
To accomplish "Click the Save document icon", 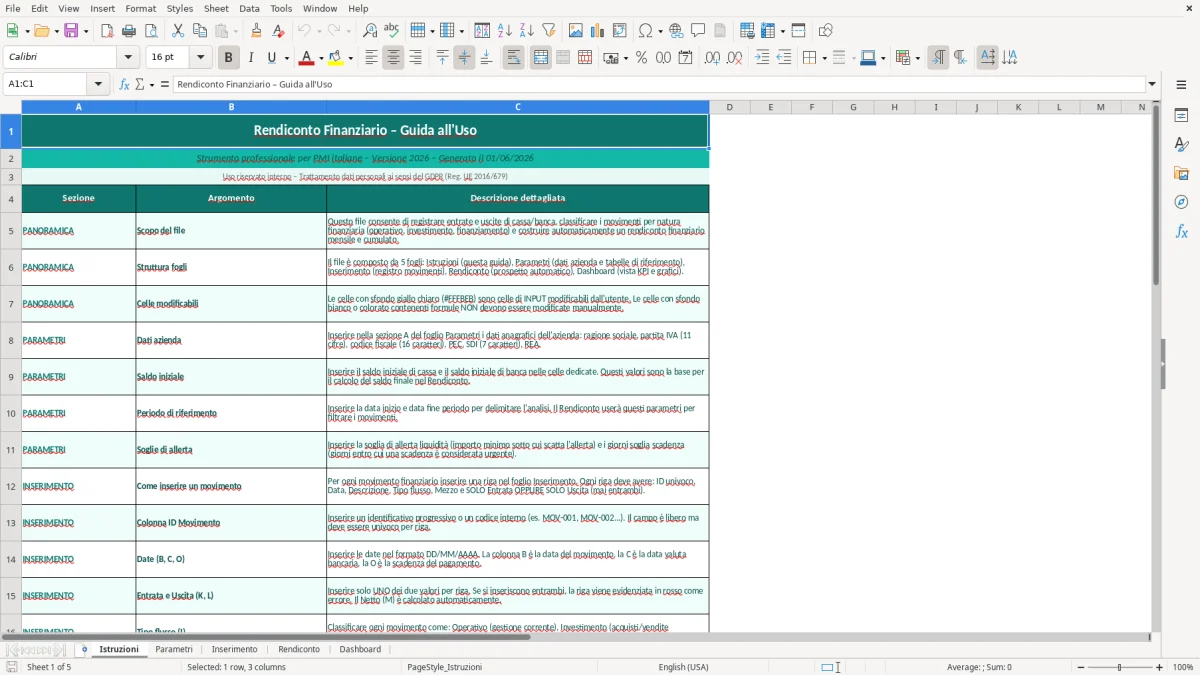I will [x=71, y=31].
